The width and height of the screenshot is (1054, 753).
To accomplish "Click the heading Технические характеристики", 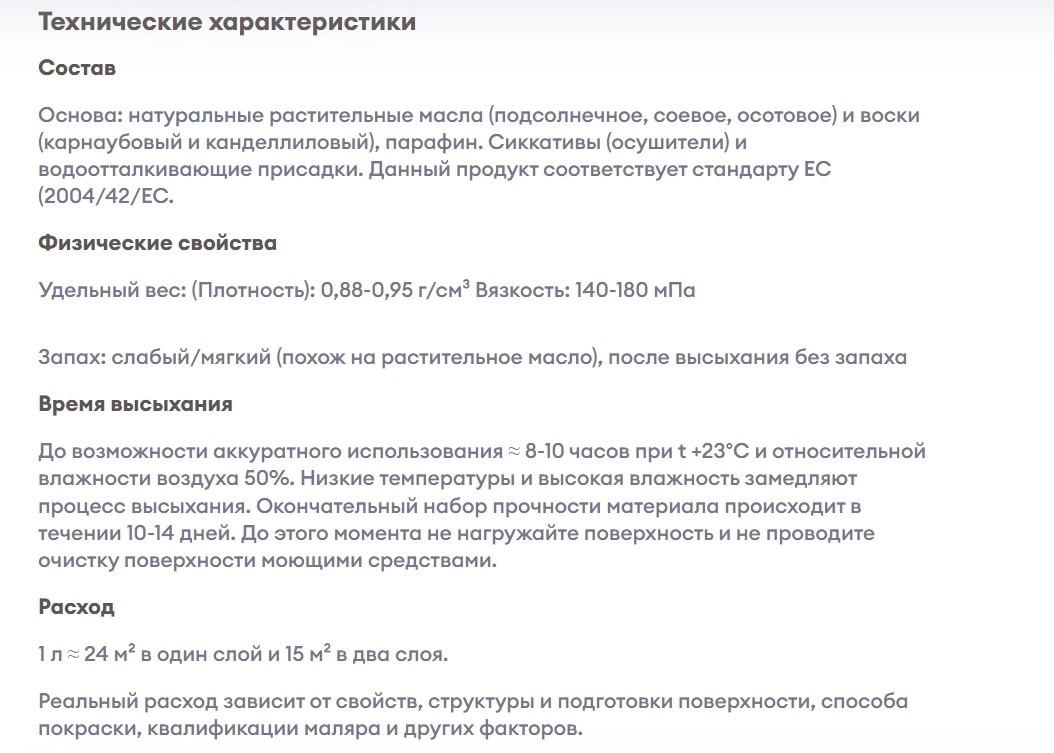I will 227,22.
